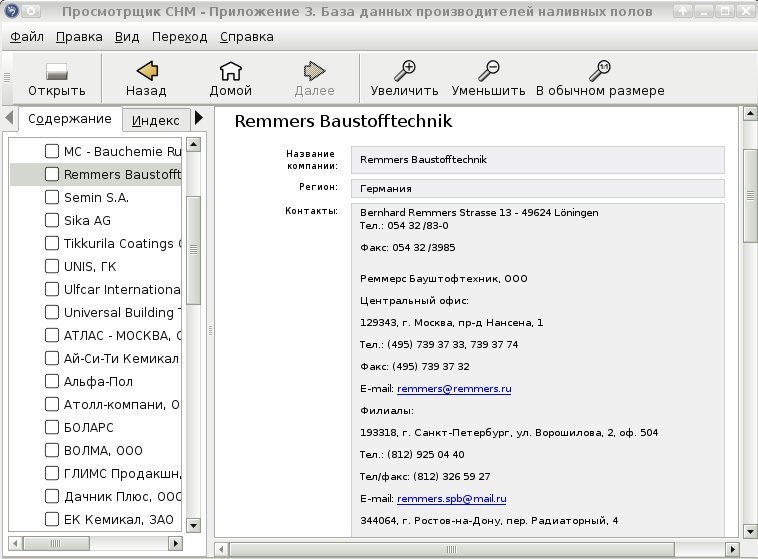758x559 pixels.
Task: Select the Дачник Плюс entry
Action: [122, 497]
